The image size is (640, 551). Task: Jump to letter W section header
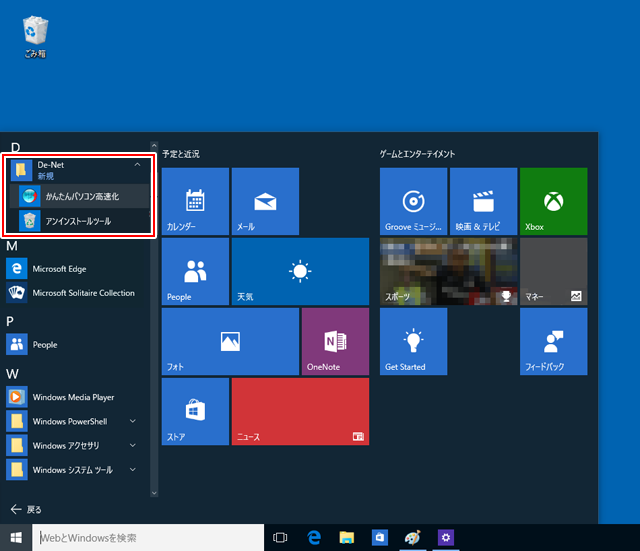(12, 374)
